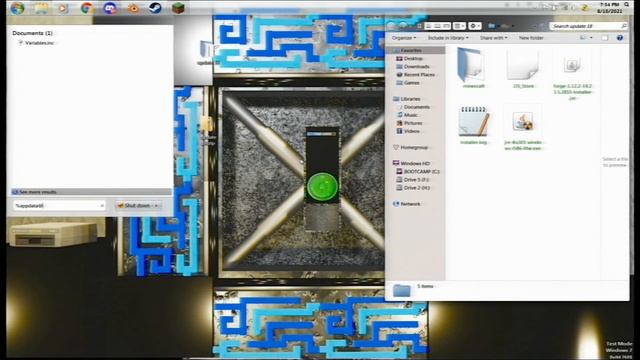Open File Explorer from the taskbar
The image size is (640, 360).
click(x=41, y=8)
